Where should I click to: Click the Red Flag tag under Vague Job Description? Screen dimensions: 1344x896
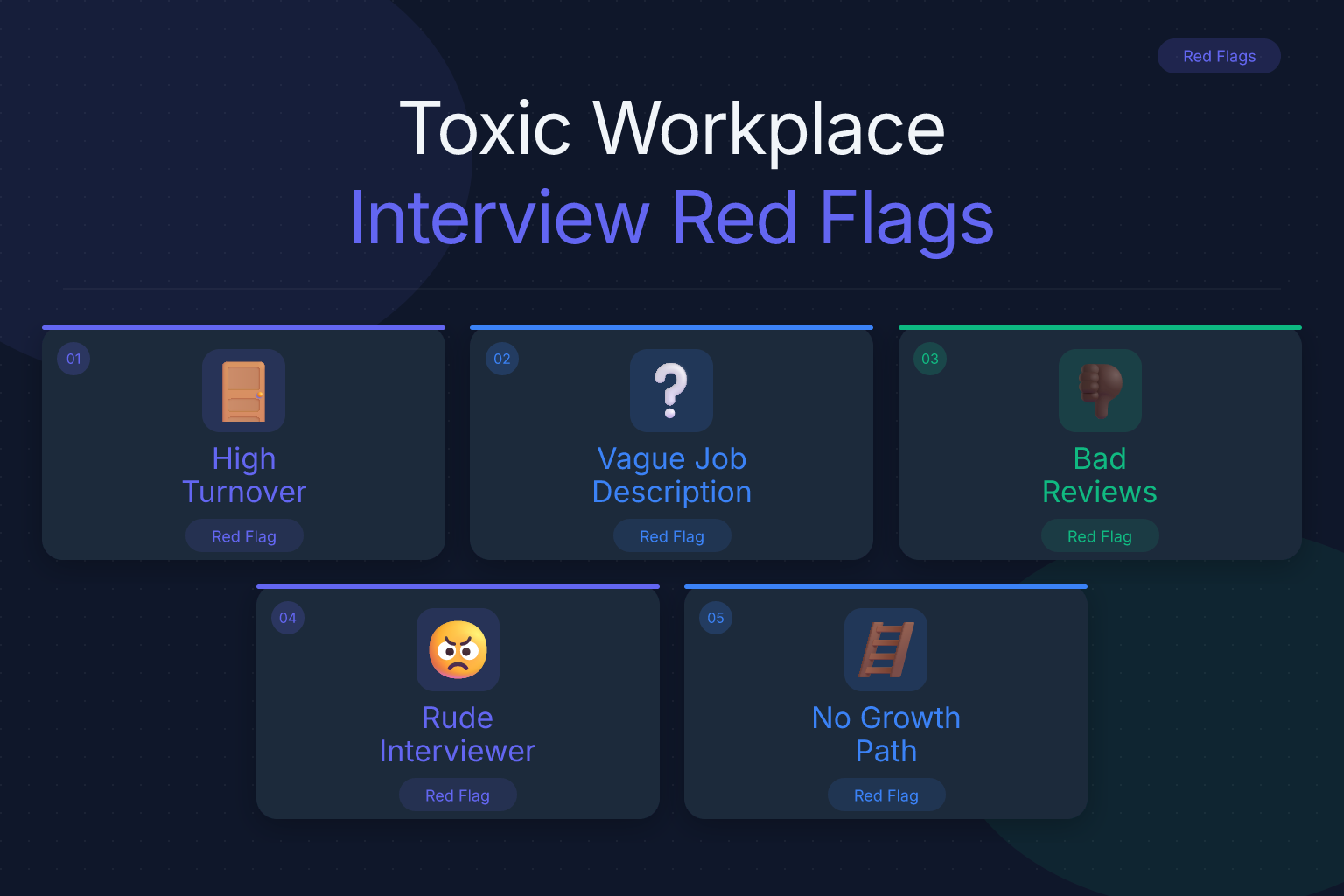tap(672, 536)
